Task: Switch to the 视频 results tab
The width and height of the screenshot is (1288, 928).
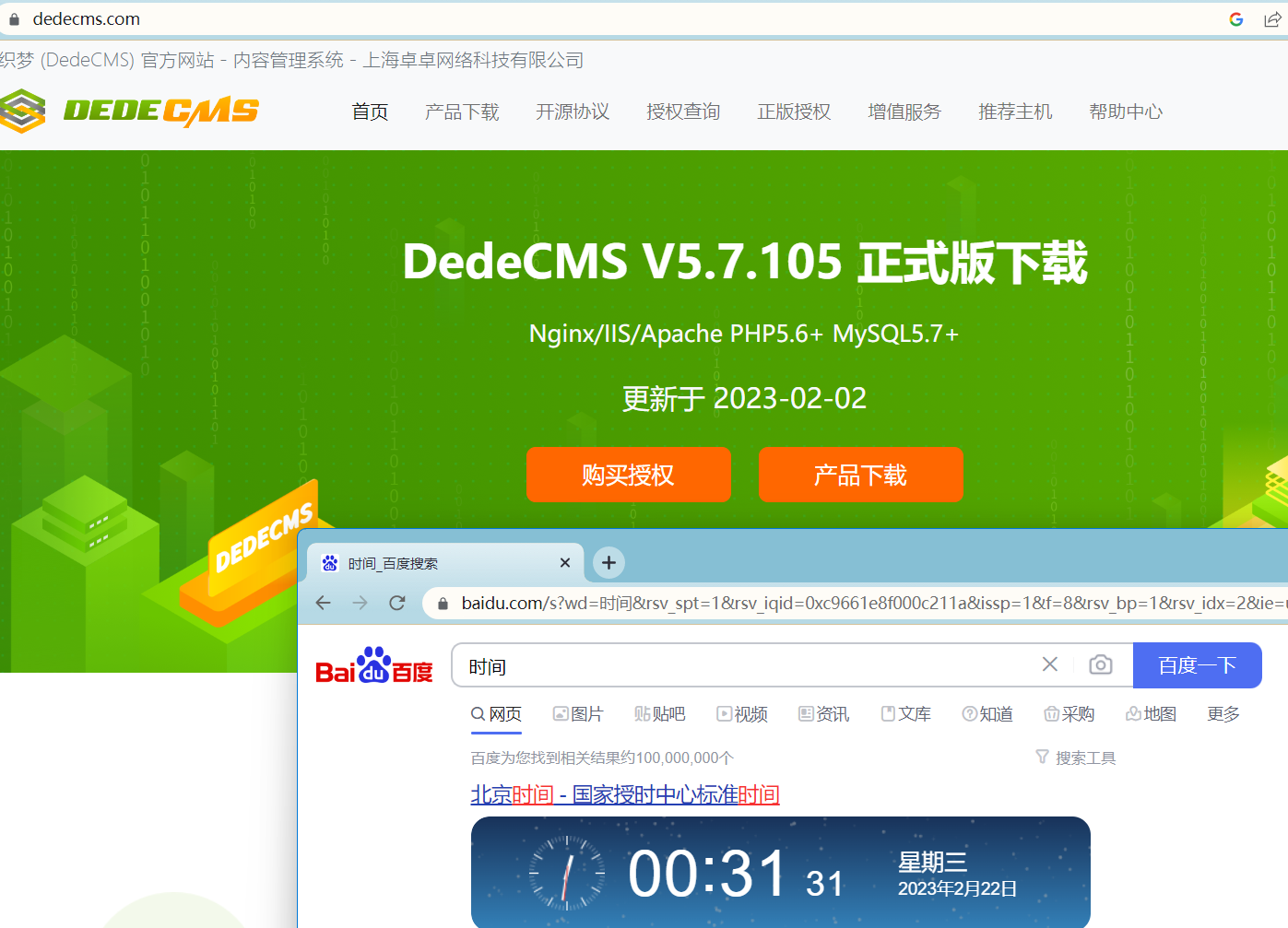Action: pyautogui.click(x=742, y=714)
